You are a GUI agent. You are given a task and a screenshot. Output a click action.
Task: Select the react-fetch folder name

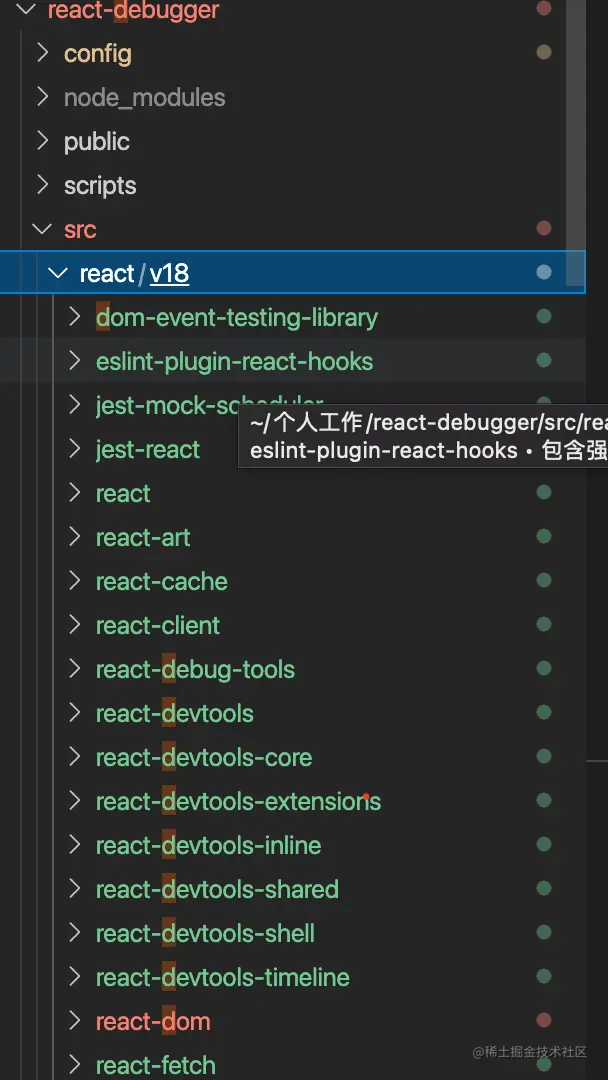[156, 1066]
